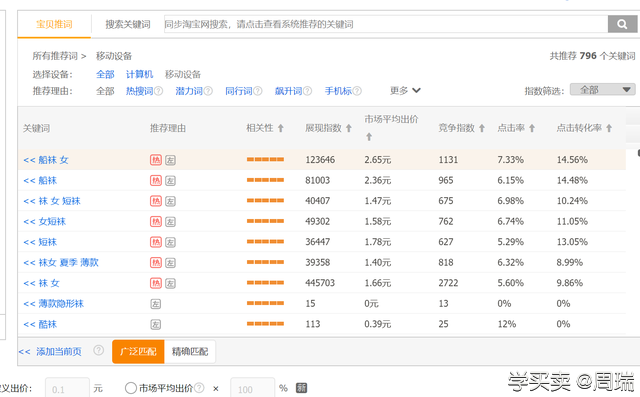Sort by 市场平均出价 arrow
The height and width of the screenshot is (397, 640).
(369, 137)
